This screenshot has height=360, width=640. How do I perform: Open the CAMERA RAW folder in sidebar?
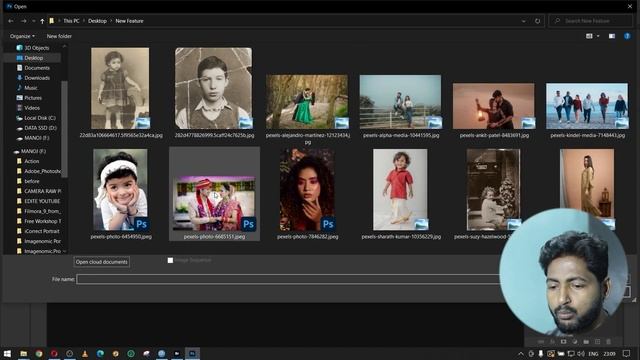coord(38,191)
